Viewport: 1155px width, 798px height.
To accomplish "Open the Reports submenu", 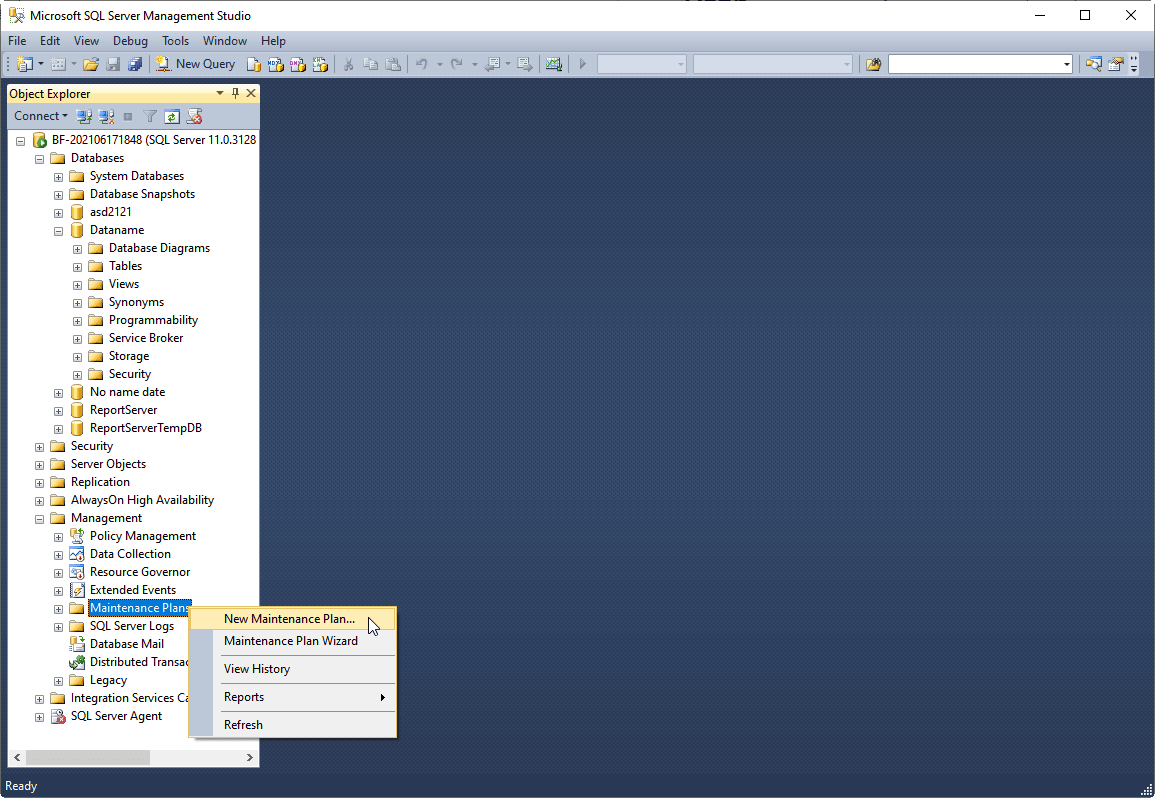I will click(293, 697).
